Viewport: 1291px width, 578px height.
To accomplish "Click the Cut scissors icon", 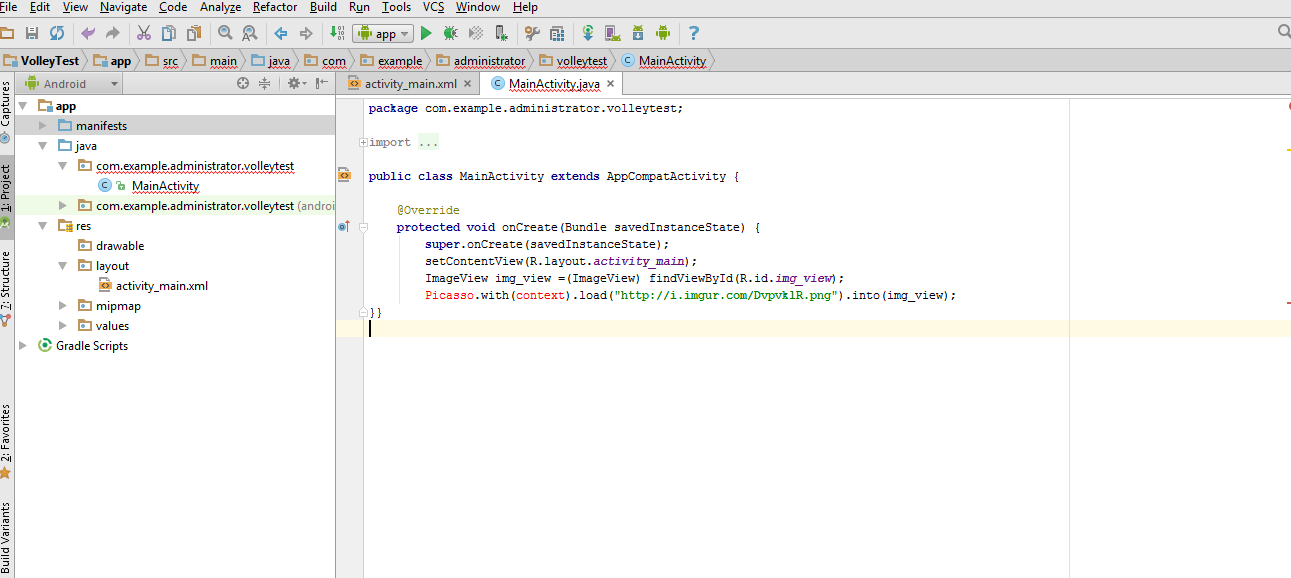I will point(144,33).
